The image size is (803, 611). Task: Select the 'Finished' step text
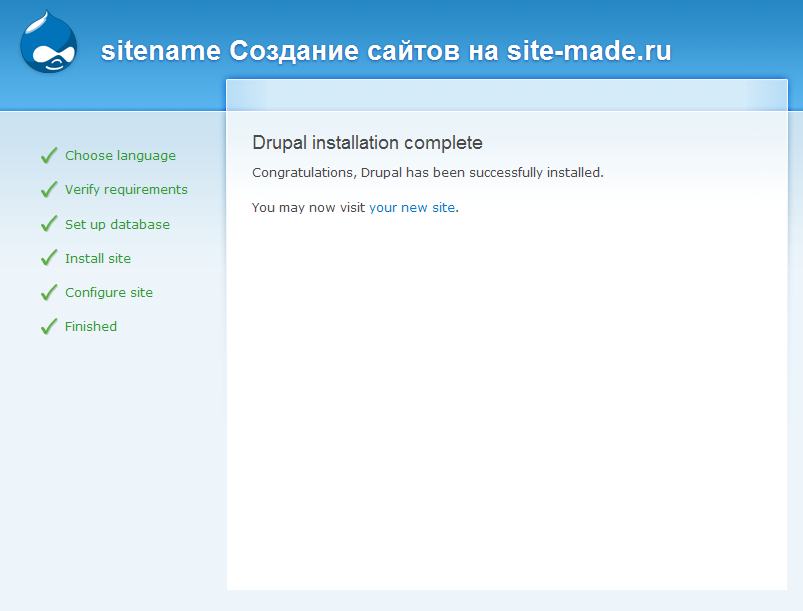pyautogui.click(x=91, y=326)
